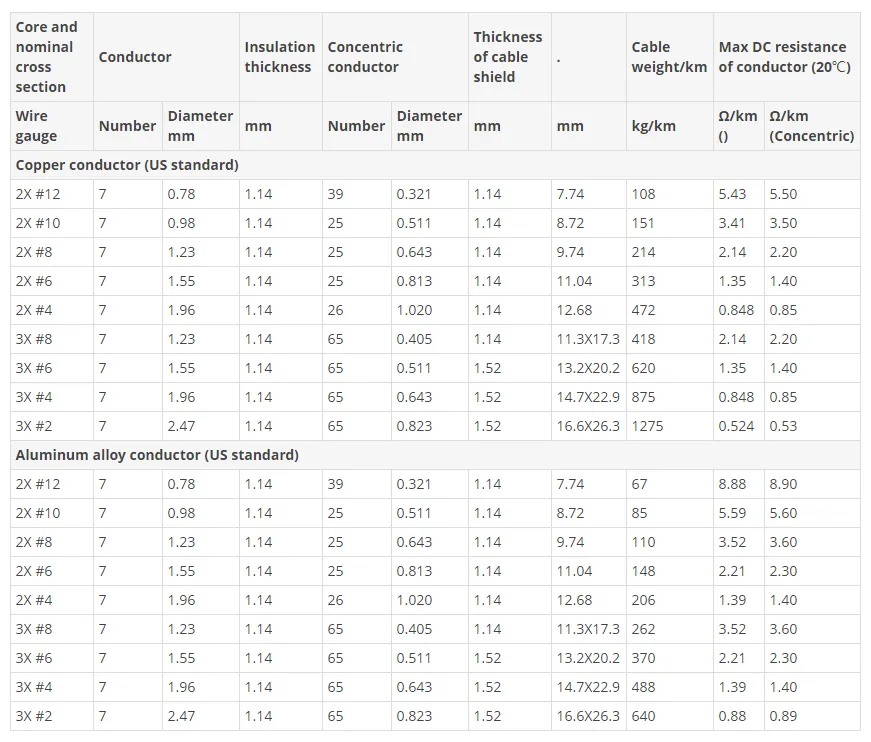
Task: Select the "Wire gauge" subheader cell
Action: click(37, 126)
